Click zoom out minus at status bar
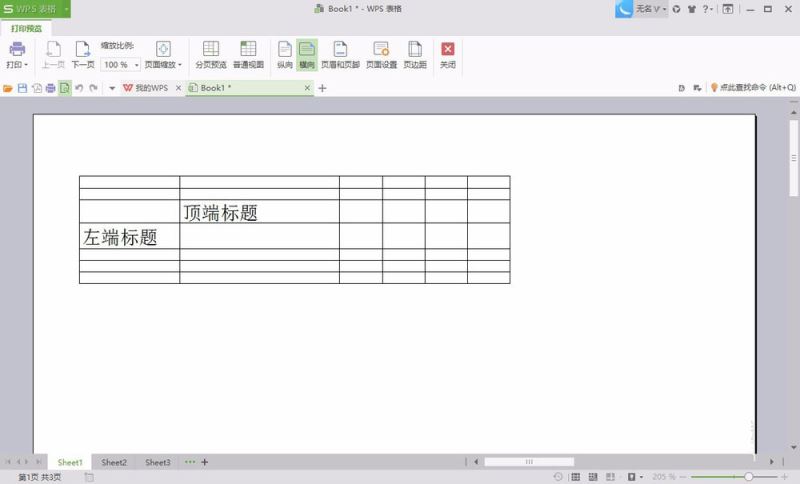The height and width of the screenshot is (484, 800). [x=683, y=477]
